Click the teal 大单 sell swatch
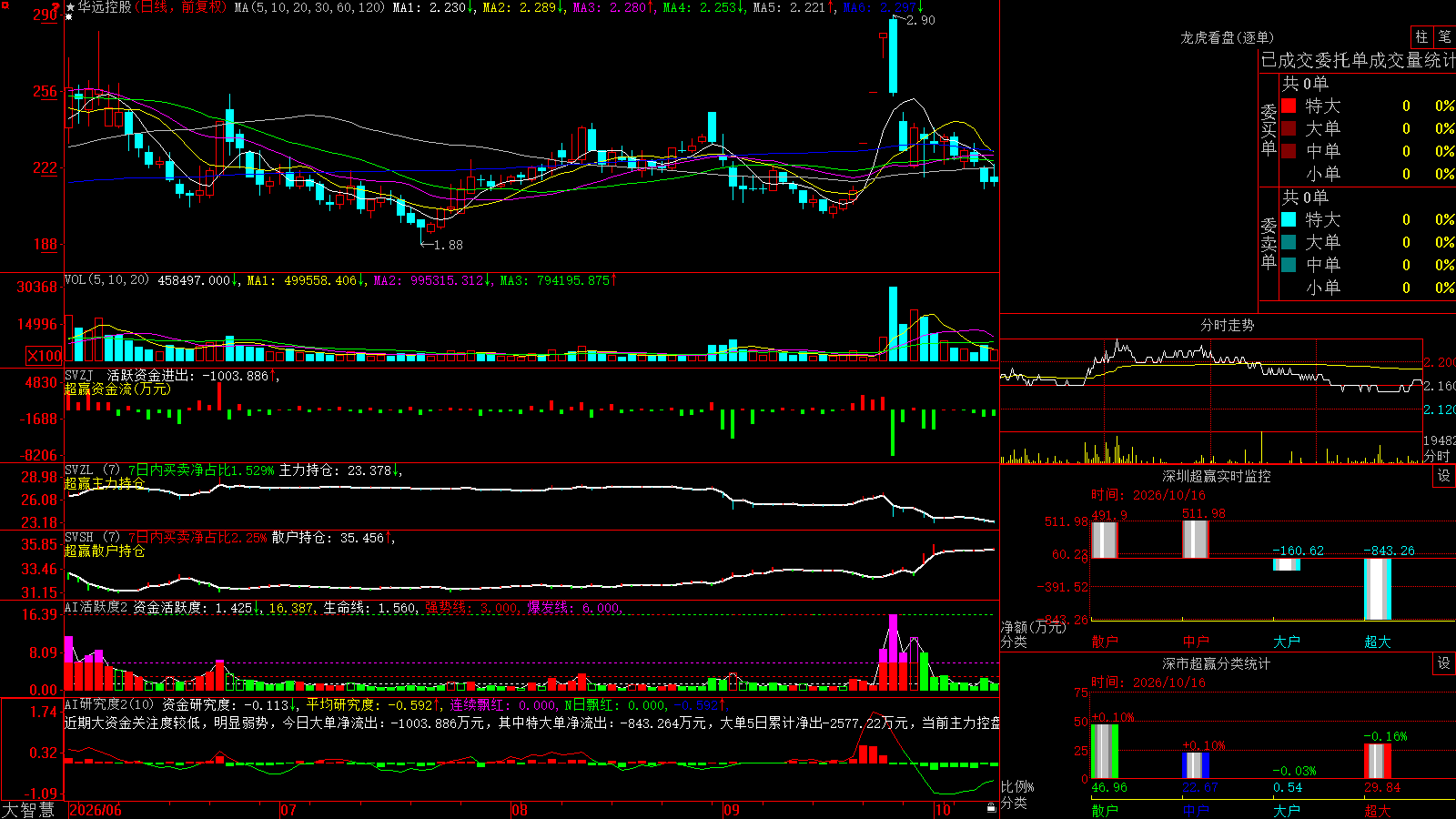Screen dimensions: 1456x819 (x=1289, y=242)
